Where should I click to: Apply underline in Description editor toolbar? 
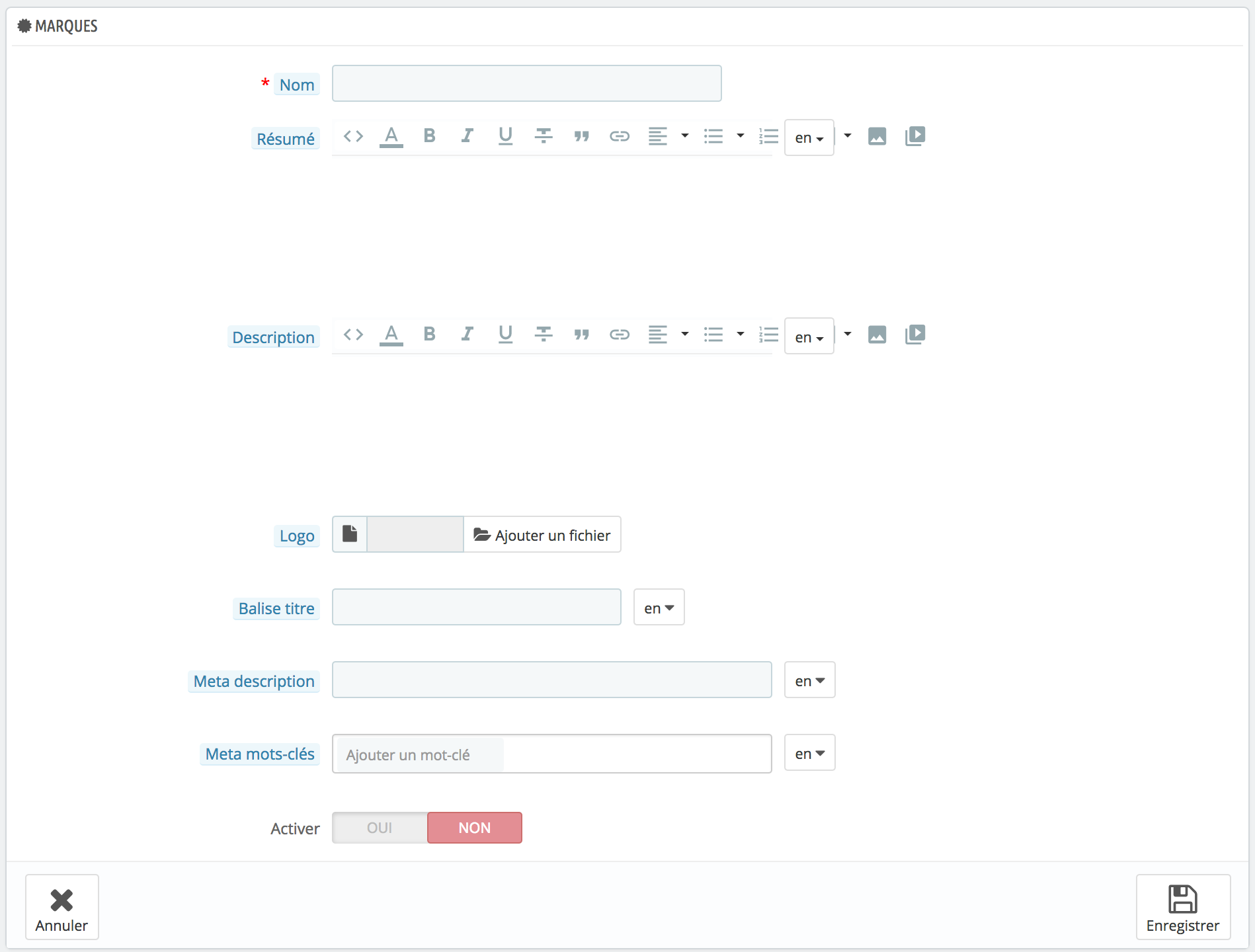505,335
